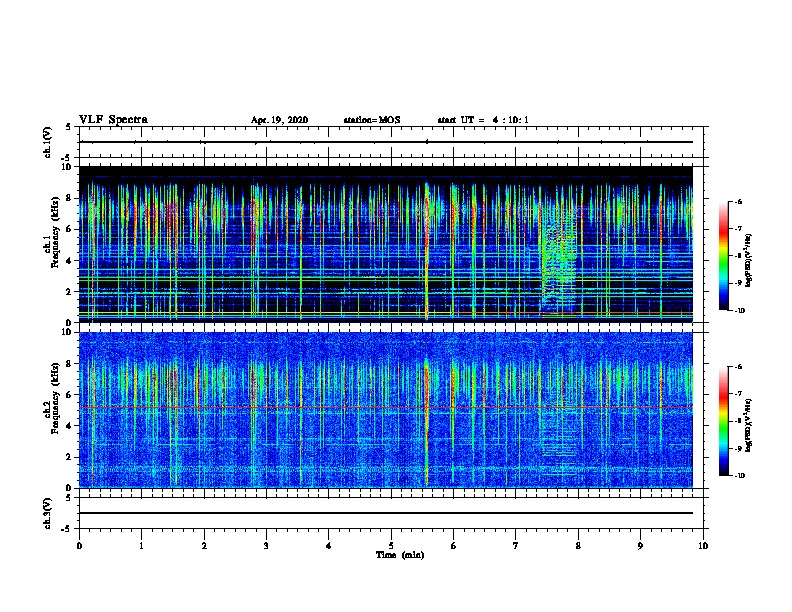Click the '-10' label on ch.2 colorbar
This screenshot has width=792, height=612.
coord(739,476)
